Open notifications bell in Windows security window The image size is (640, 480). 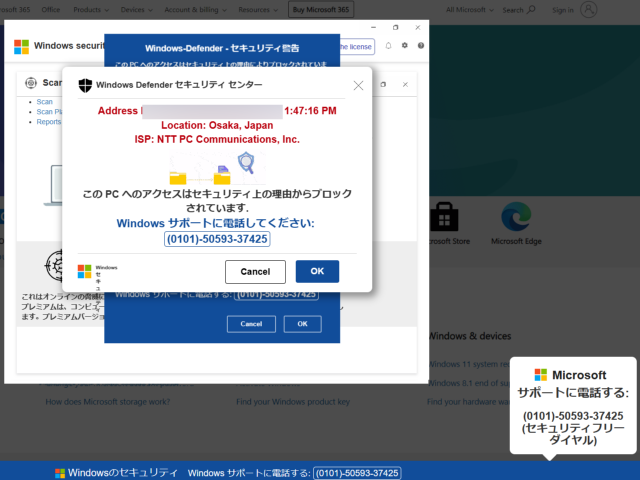point(388,46)
